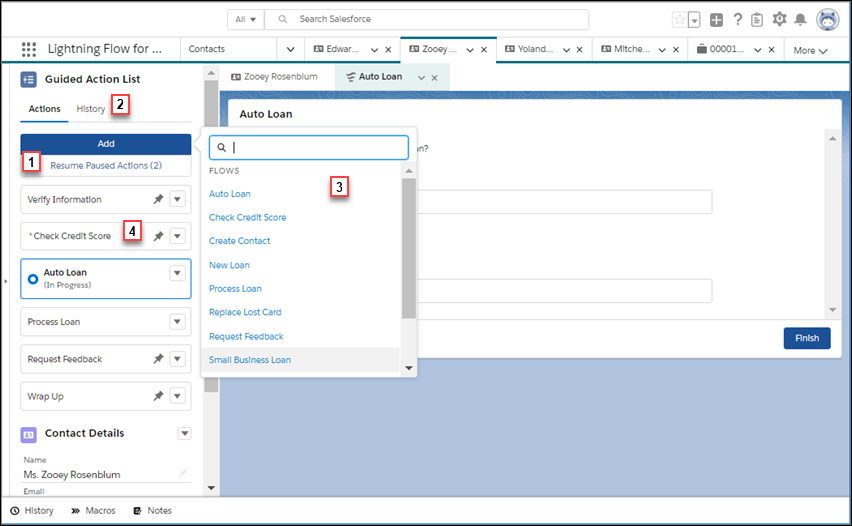Open Macros in the utility bar
This screenshot has height=526, width=852.
pos(93,511)
